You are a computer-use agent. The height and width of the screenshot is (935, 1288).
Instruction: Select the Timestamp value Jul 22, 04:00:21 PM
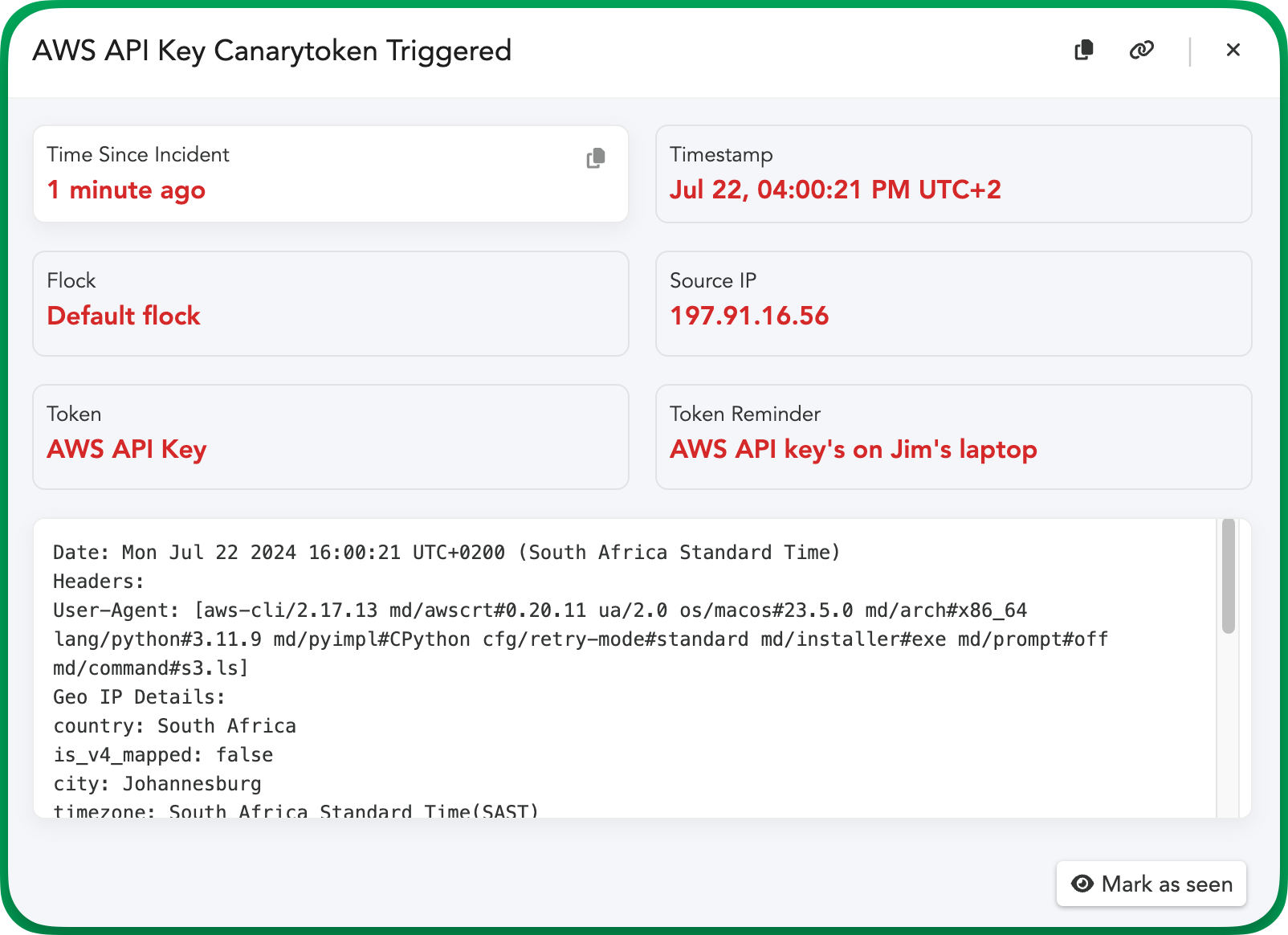[x=835, y=190]
